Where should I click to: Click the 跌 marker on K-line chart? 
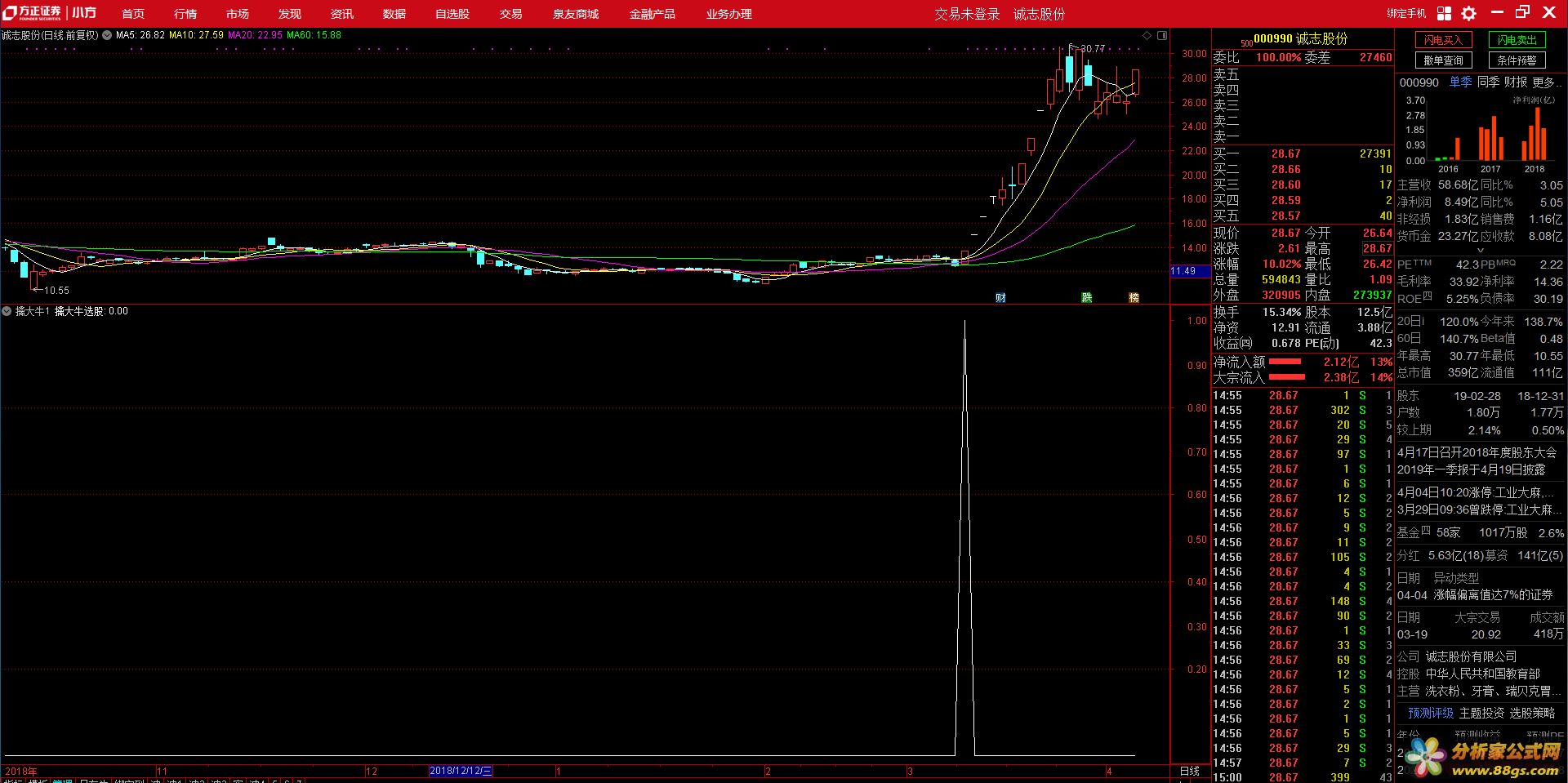[1086, 298]
